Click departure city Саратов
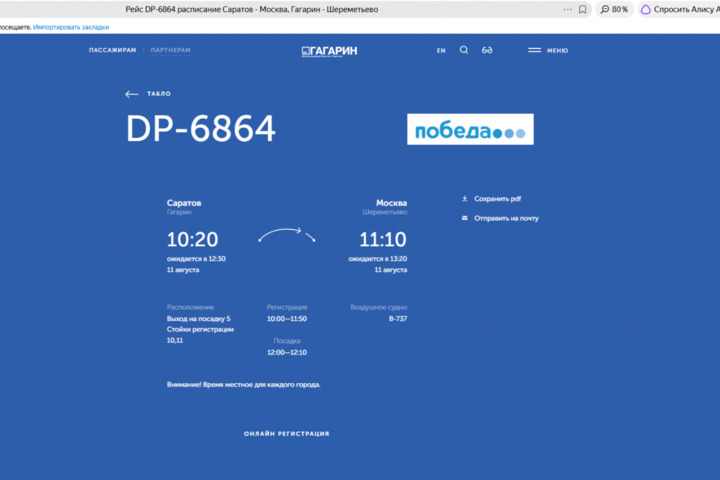The width and height of the screenshot is (720, 480). click(184, 203)
